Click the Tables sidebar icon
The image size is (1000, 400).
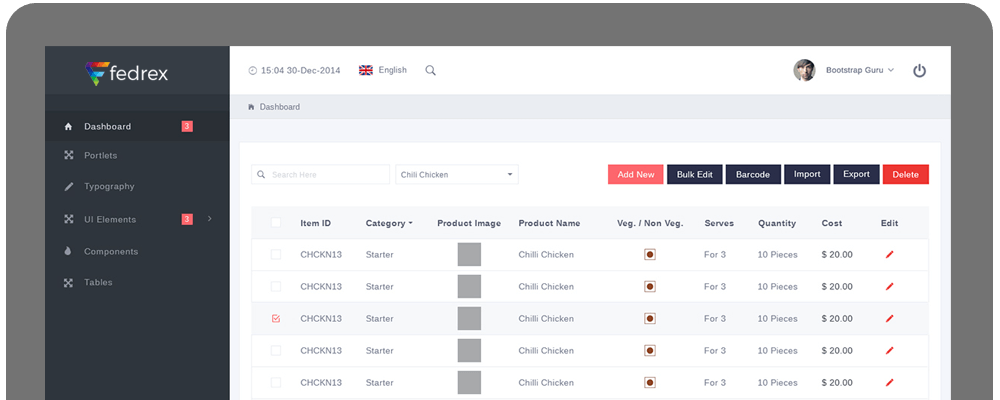[69, 282]
